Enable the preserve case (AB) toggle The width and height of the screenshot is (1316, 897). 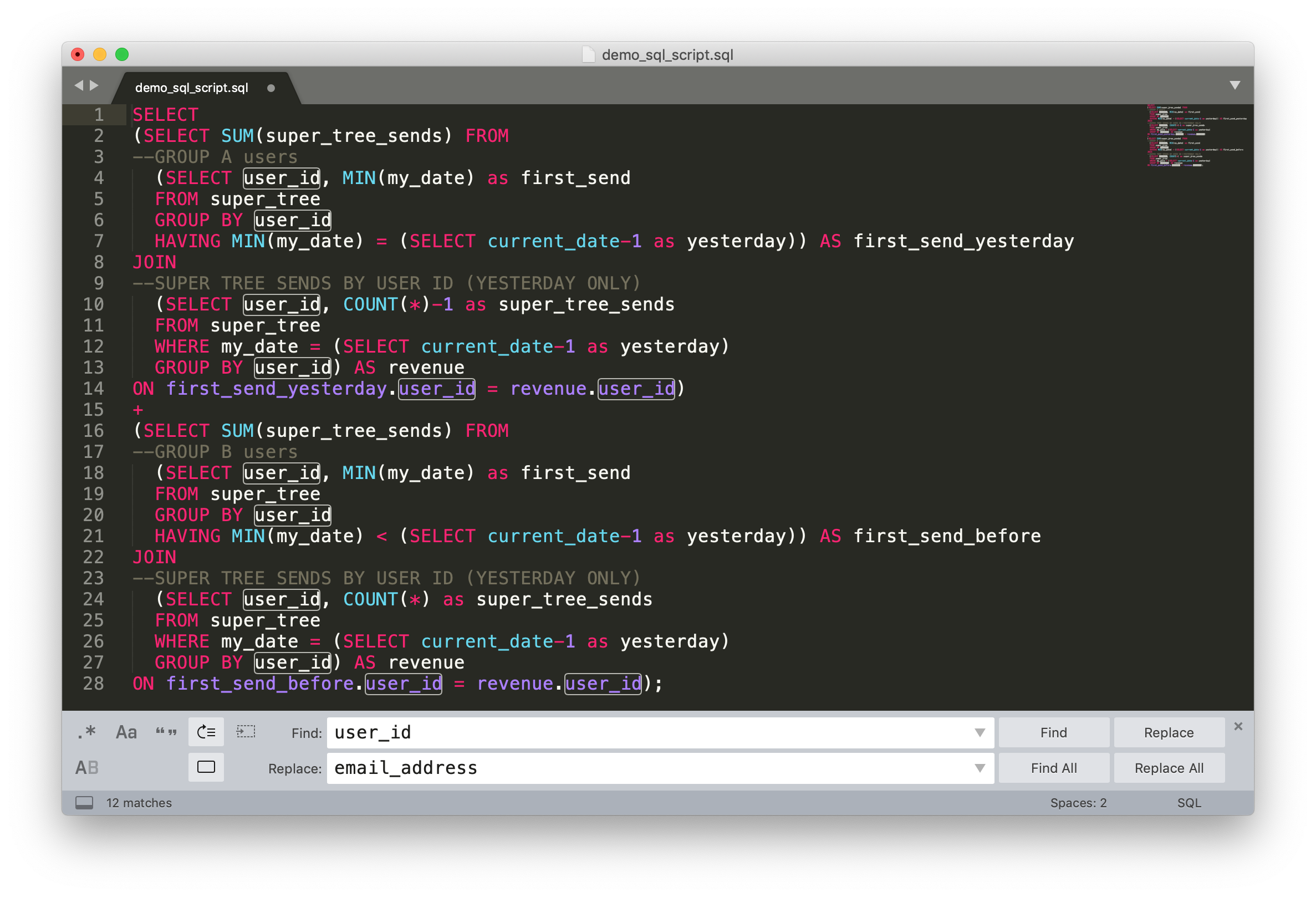86,768
